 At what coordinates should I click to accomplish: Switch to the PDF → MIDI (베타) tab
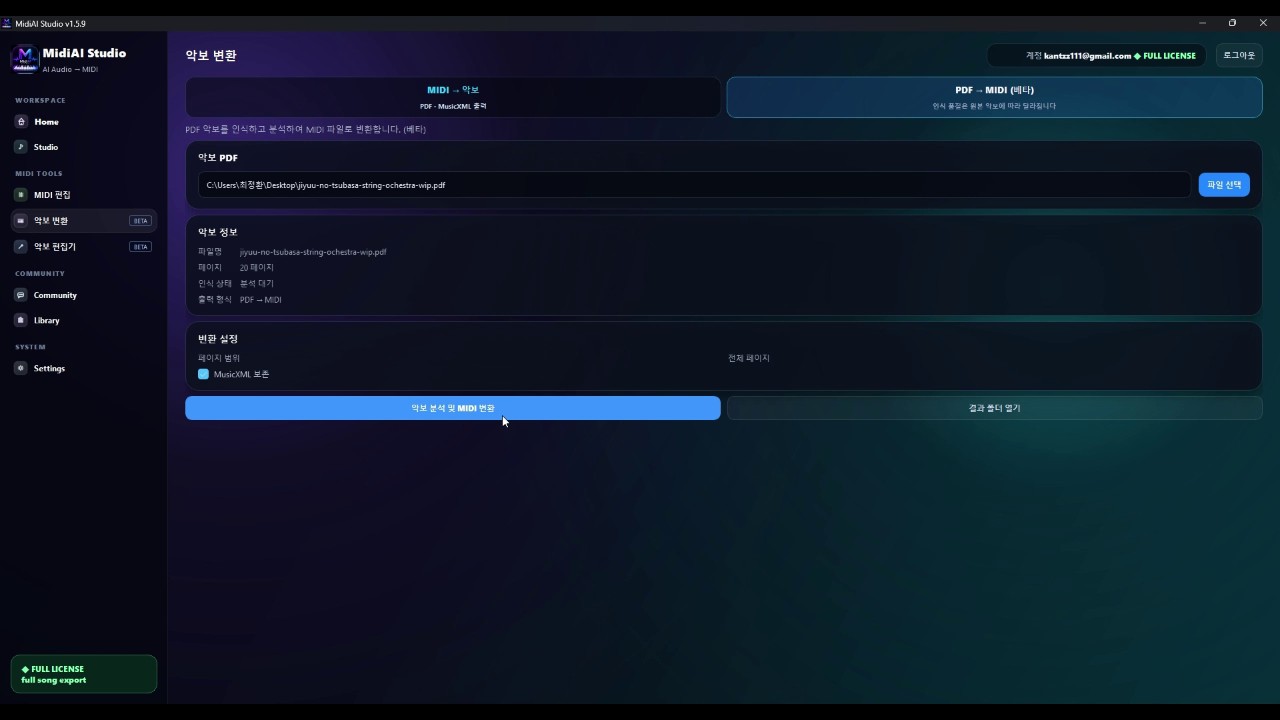994,97
